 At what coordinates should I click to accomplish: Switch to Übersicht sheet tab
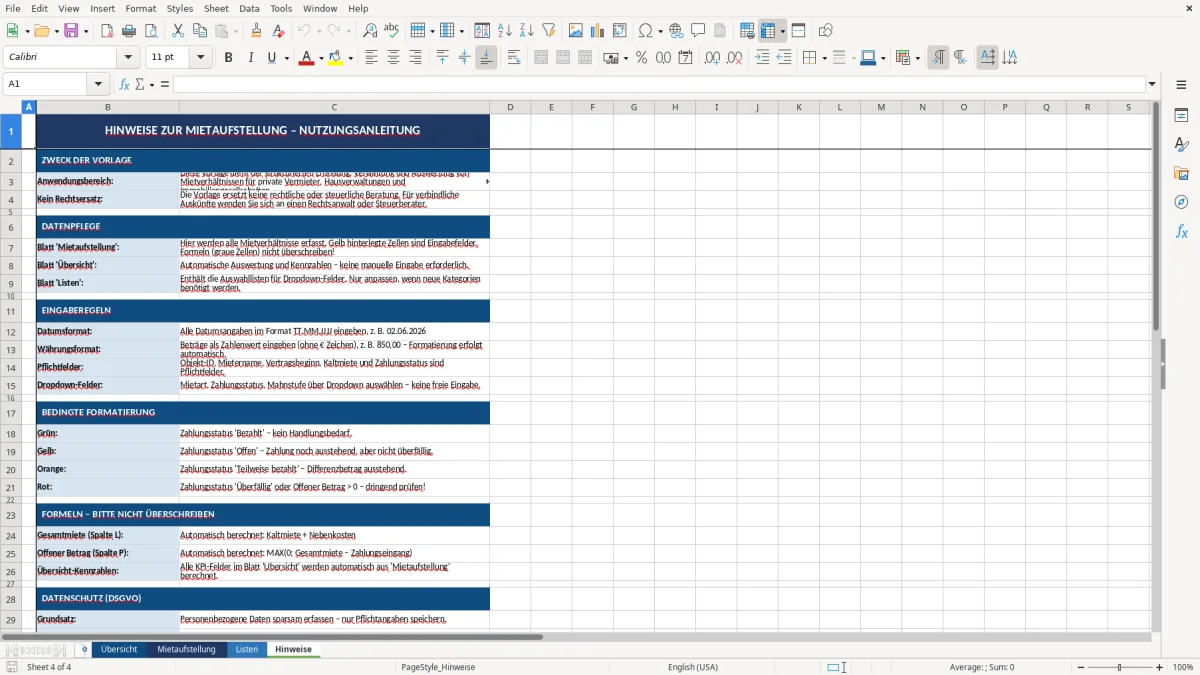pos(119,649)
